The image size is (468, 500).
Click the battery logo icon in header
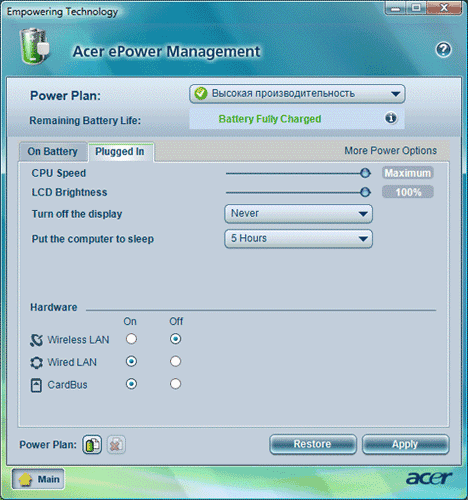[x=35, y=46]
